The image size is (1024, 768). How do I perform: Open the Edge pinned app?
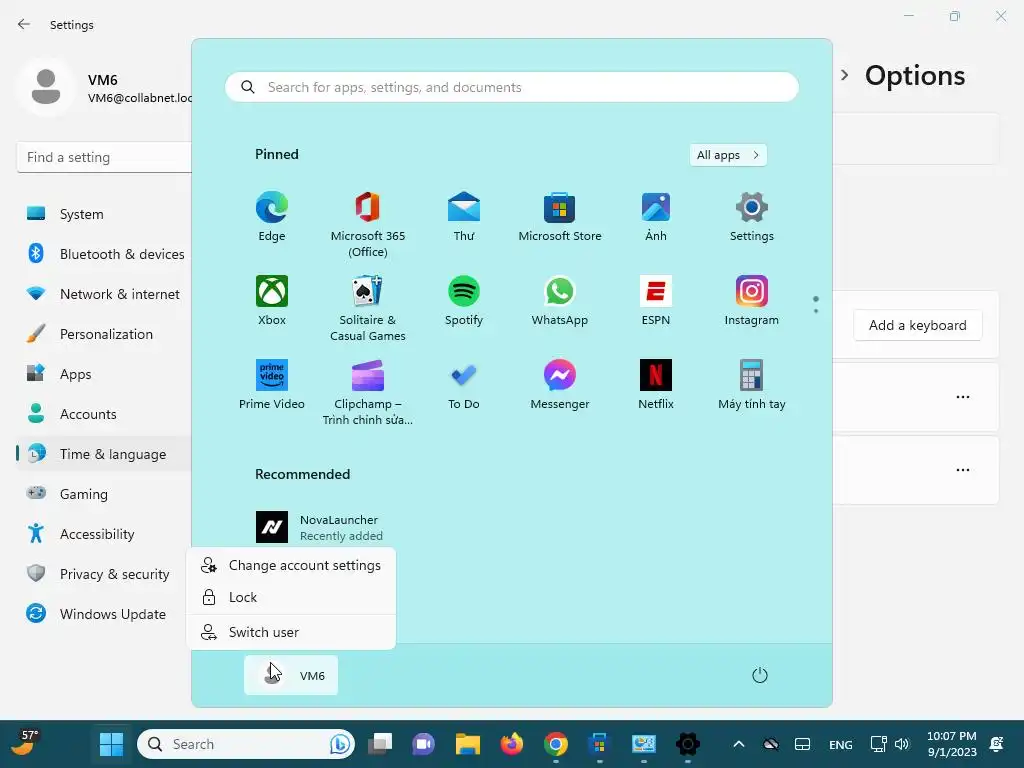click(x=272, y=216)
